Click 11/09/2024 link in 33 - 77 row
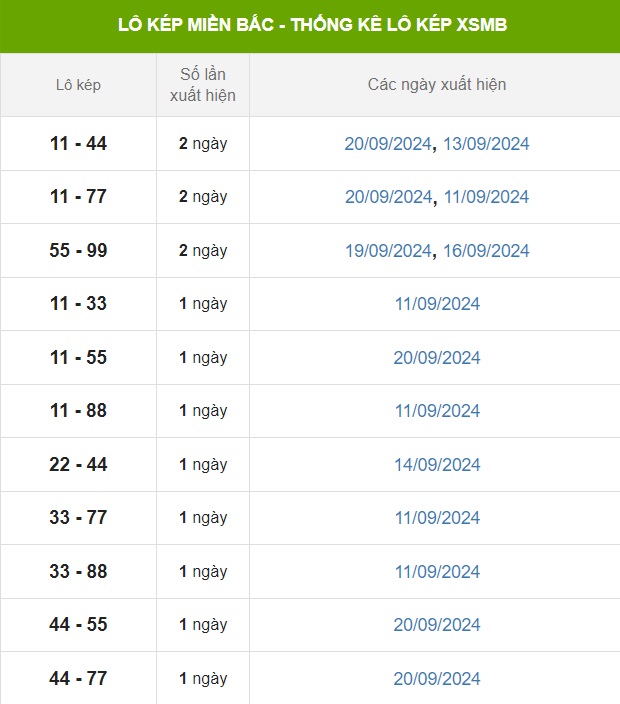This screenshot has height=704, width=620. pos(437,518)
